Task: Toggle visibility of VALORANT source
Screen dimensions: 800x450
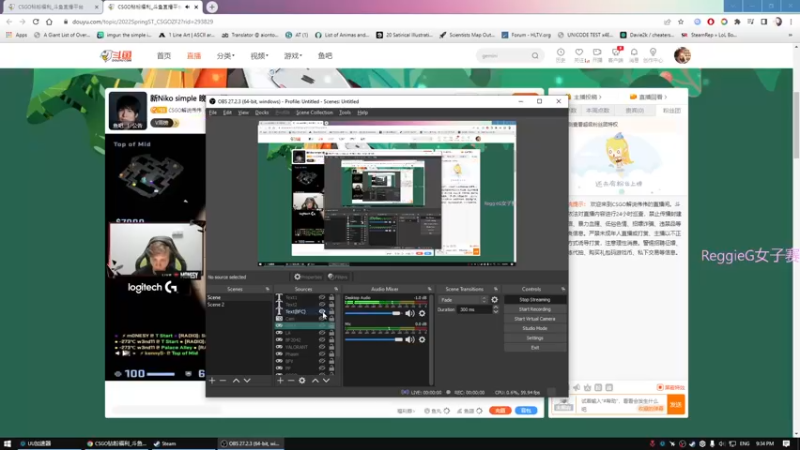Action: [x=322, y=347]
